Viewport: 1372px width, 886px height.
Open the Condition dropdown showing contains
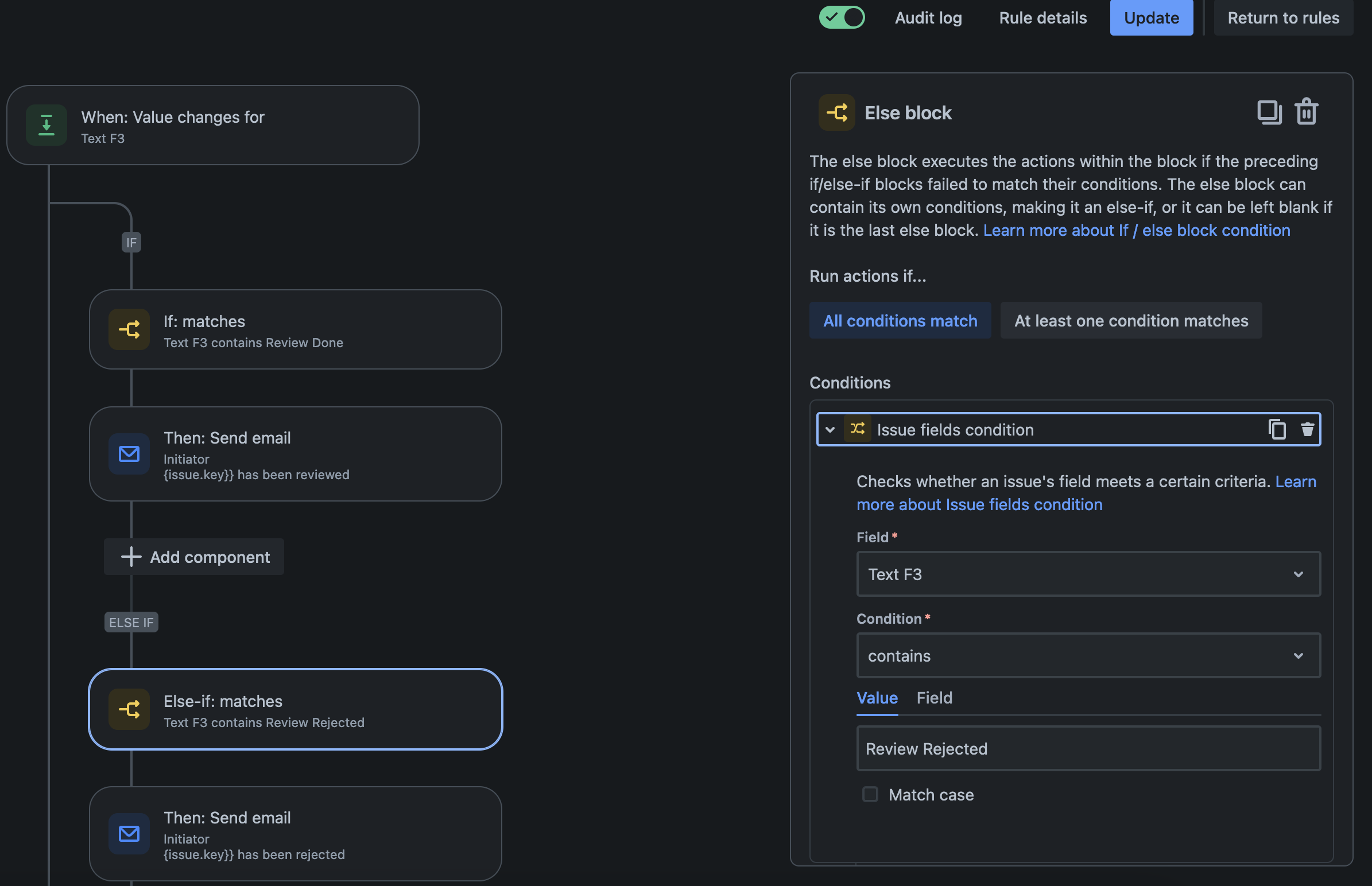[1088, 656]
